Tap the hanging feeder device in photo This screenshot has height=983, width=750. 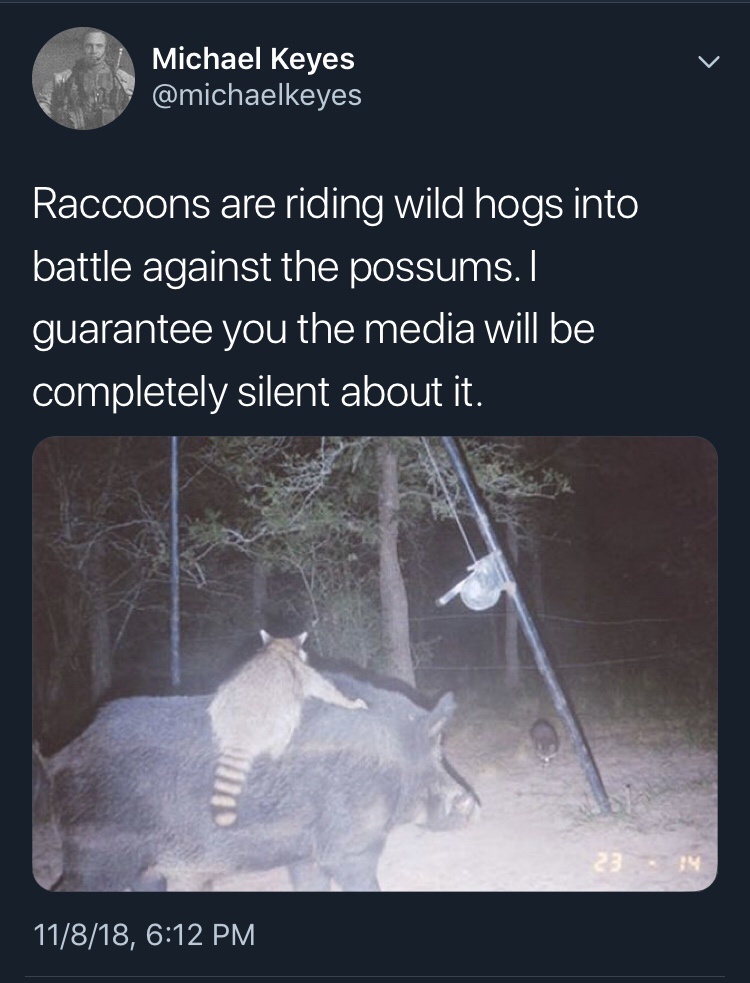click(478, 582)
